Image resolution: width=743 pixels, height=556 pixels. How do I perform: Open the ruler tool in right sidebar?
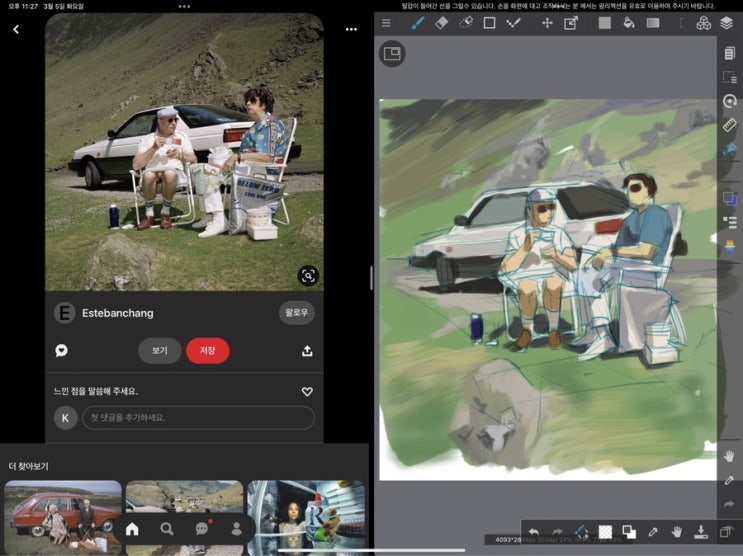730,125
